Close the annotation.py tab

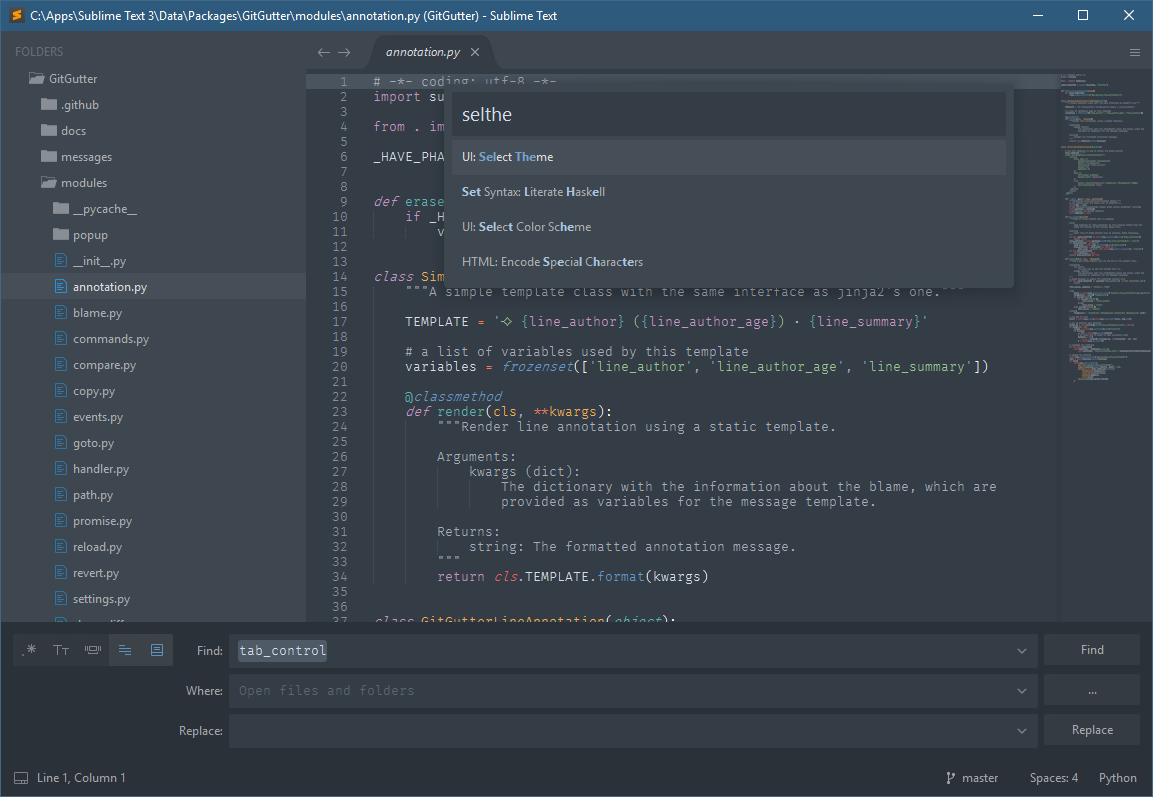point(475,52)
